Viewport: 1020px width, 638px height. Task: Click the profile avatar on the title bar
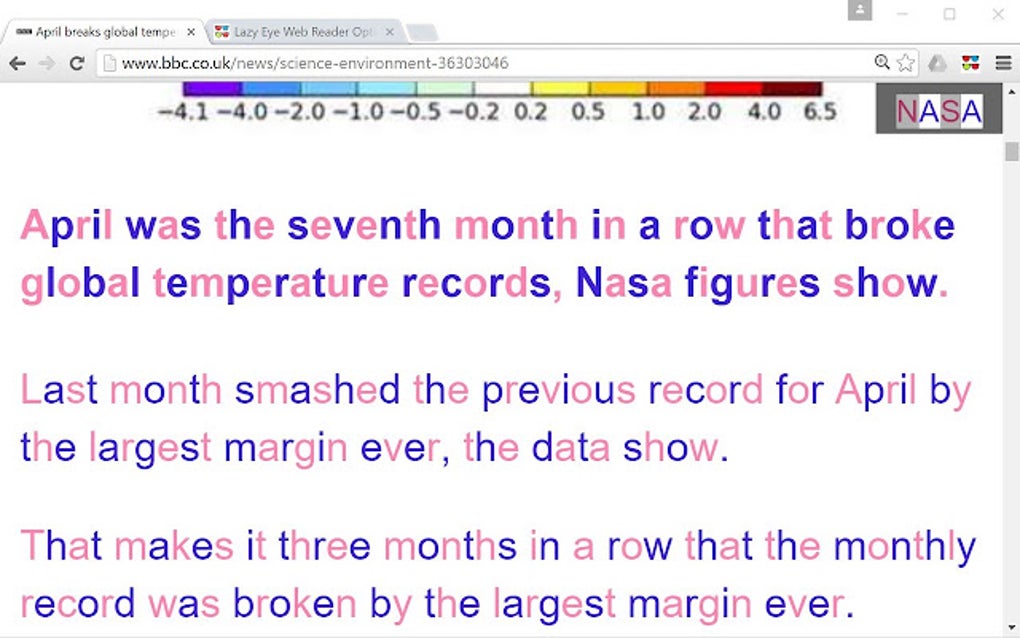pyautogui.click(x=858, y=12)
